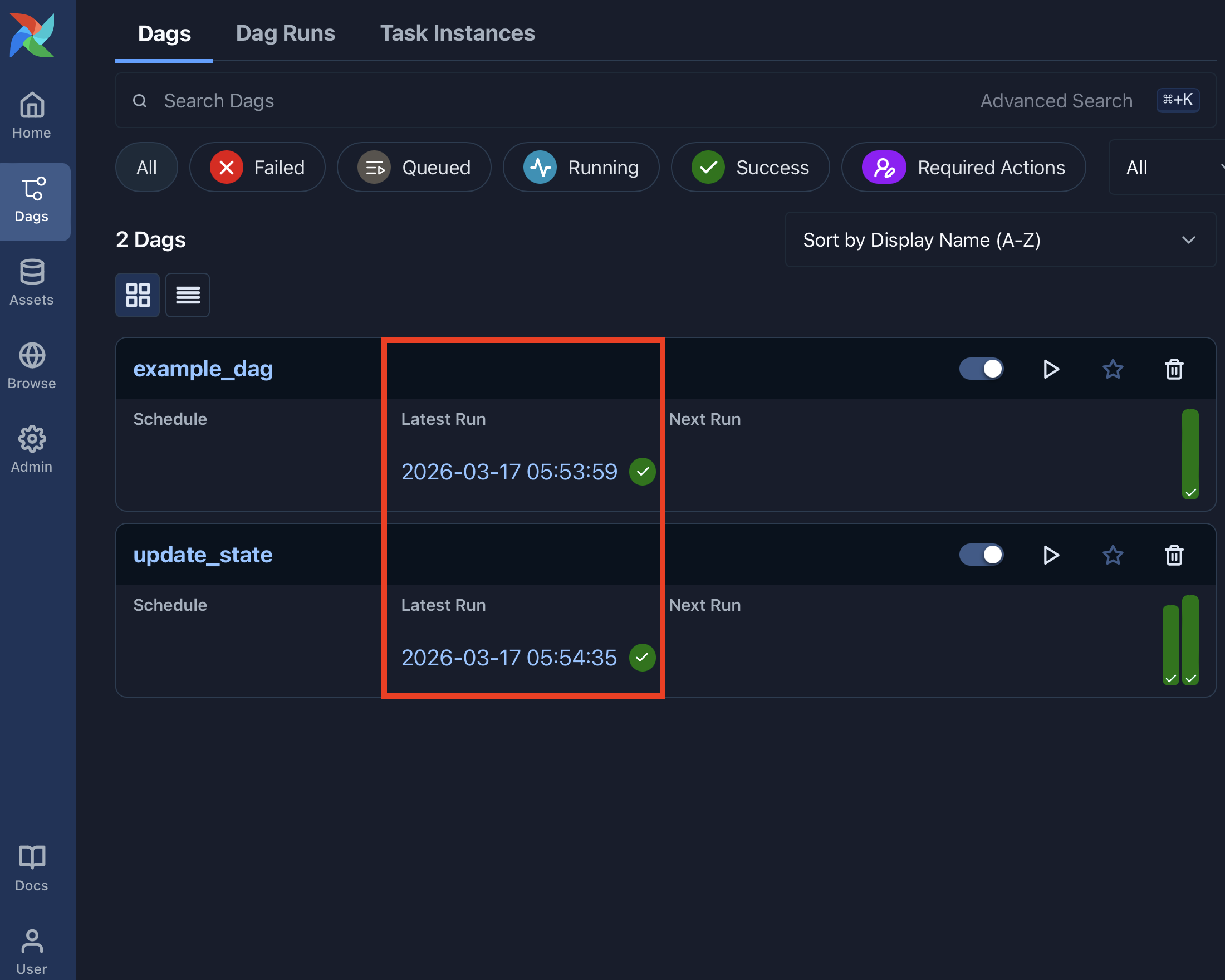Click update_state shorter left run bar
Image resolution: width=1225 pixels, height=980 pixels.
[x=1170, y=645]
